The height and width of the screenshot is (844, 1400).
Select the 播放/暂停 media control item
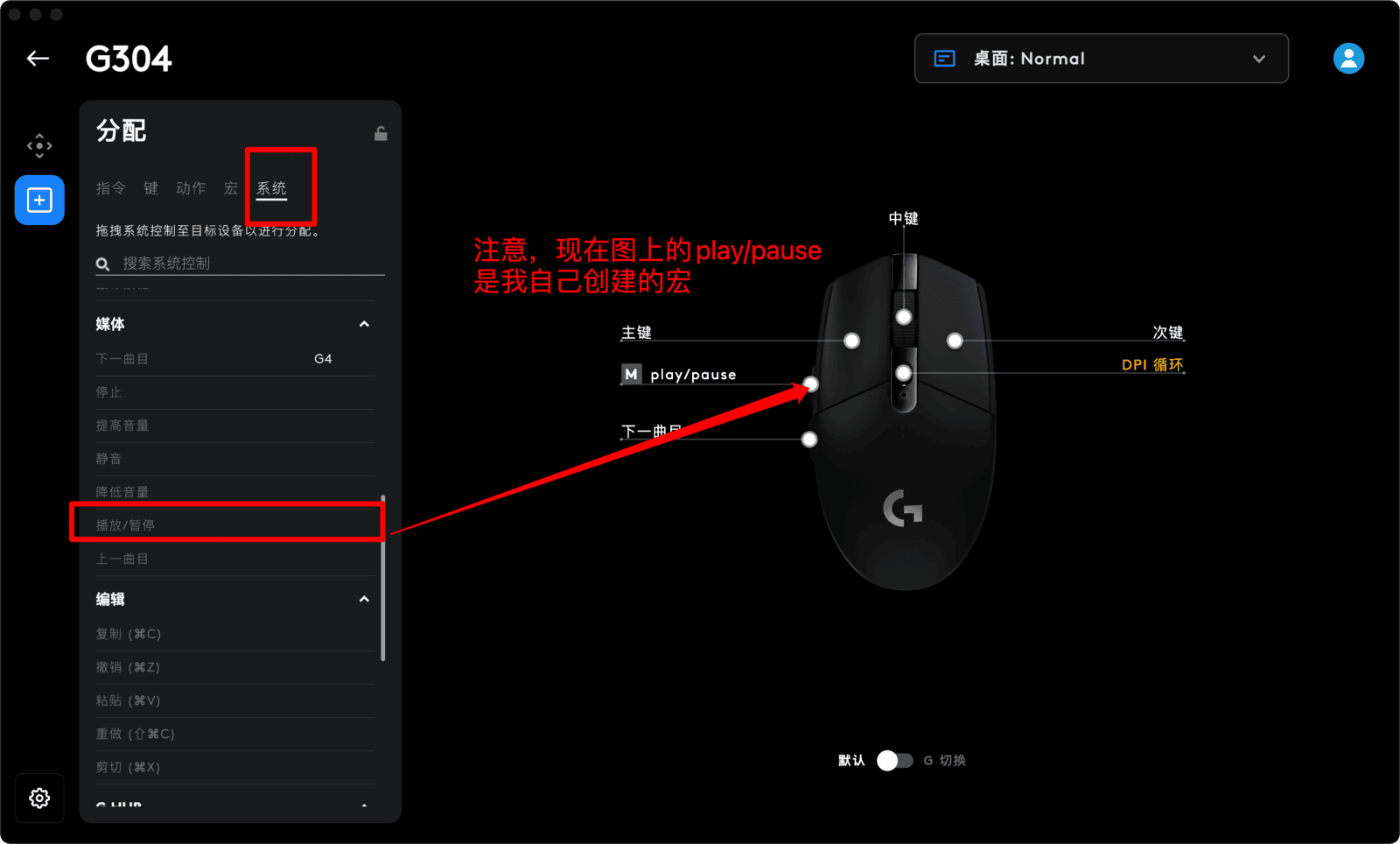click(x=234, y=525)
